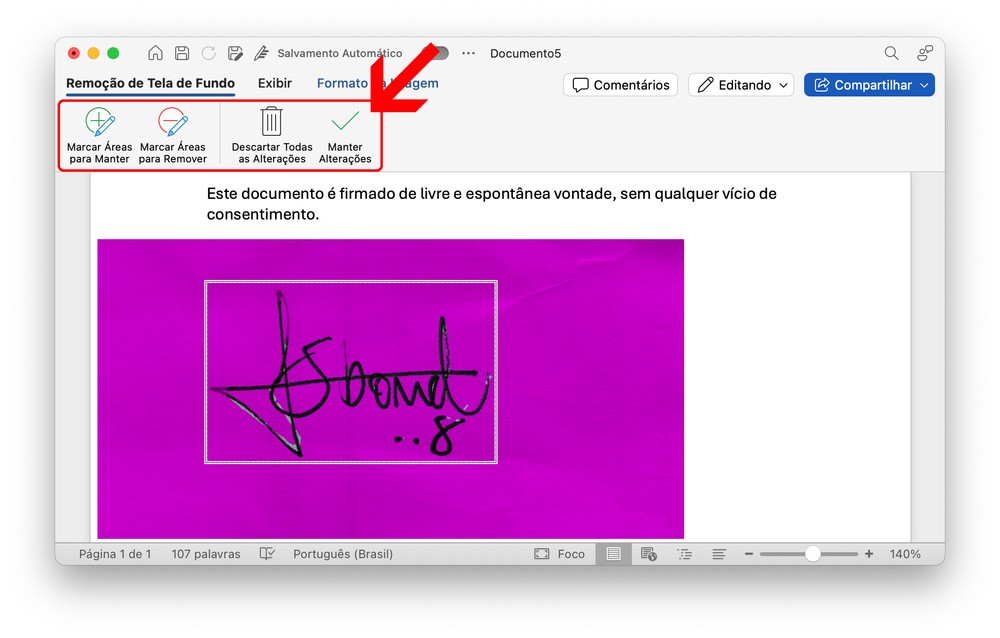Enable Foco mode in status bar
The width and height of the screenshot is (1000, 638).
pos(560,554)
